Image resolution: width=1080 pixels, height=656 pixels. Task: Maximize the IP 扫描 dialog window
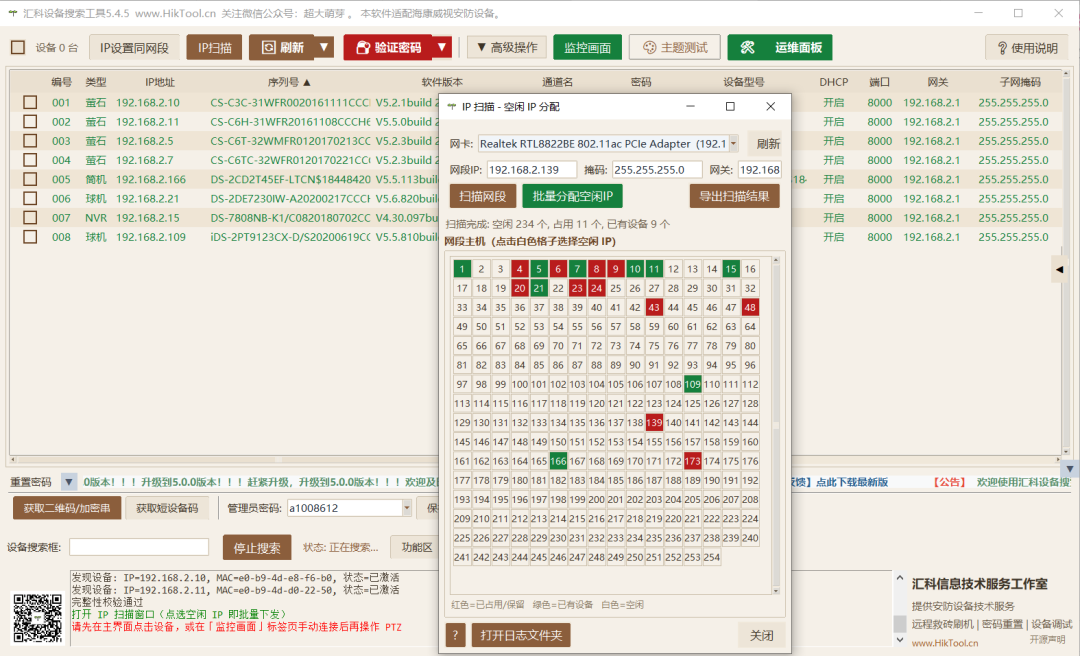click(730, 106)
